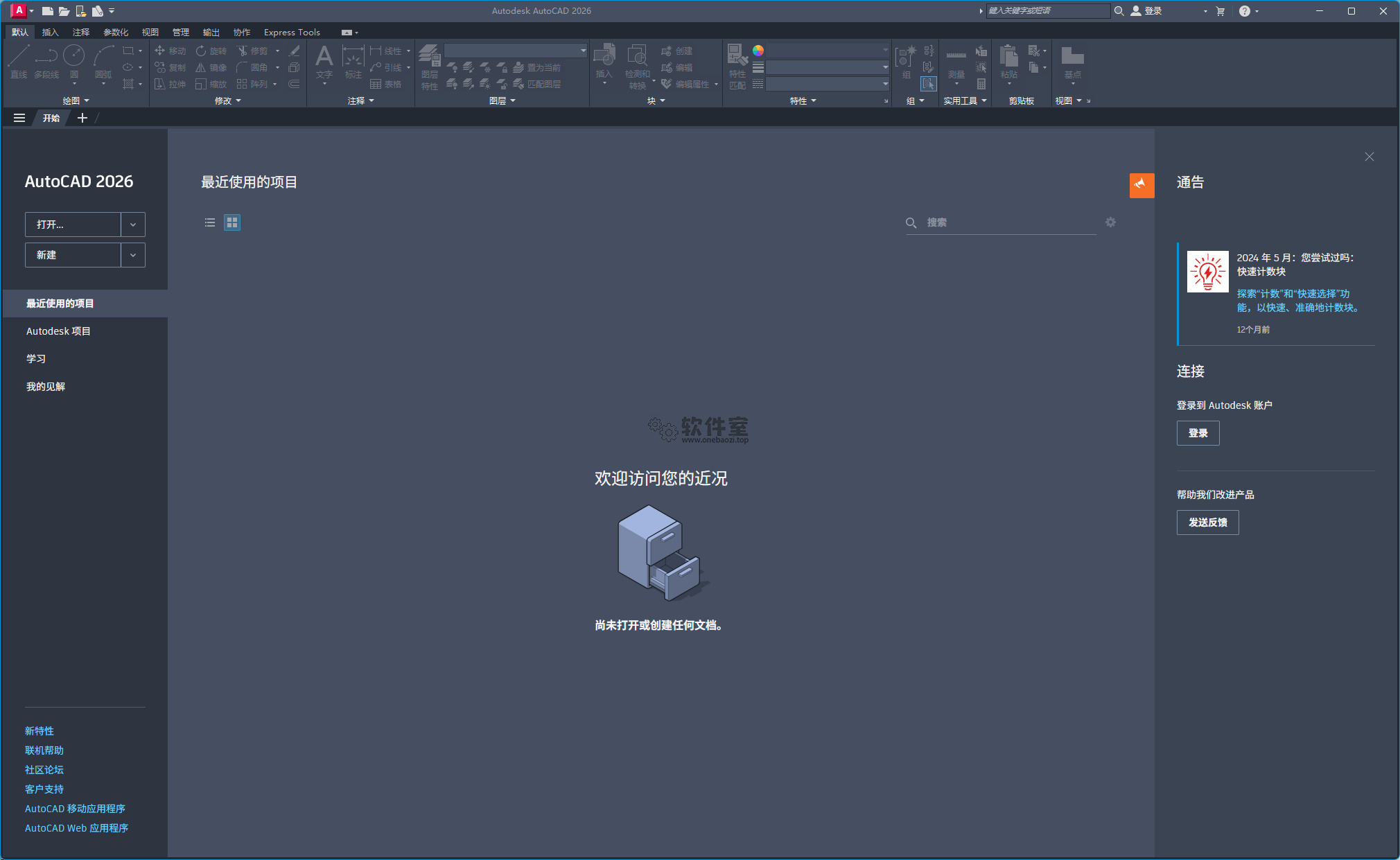Viewport: 1400px width, 860px height.
Task: Switch to the 插入 (Insert) ribbon tab
Action: point(51,33)
